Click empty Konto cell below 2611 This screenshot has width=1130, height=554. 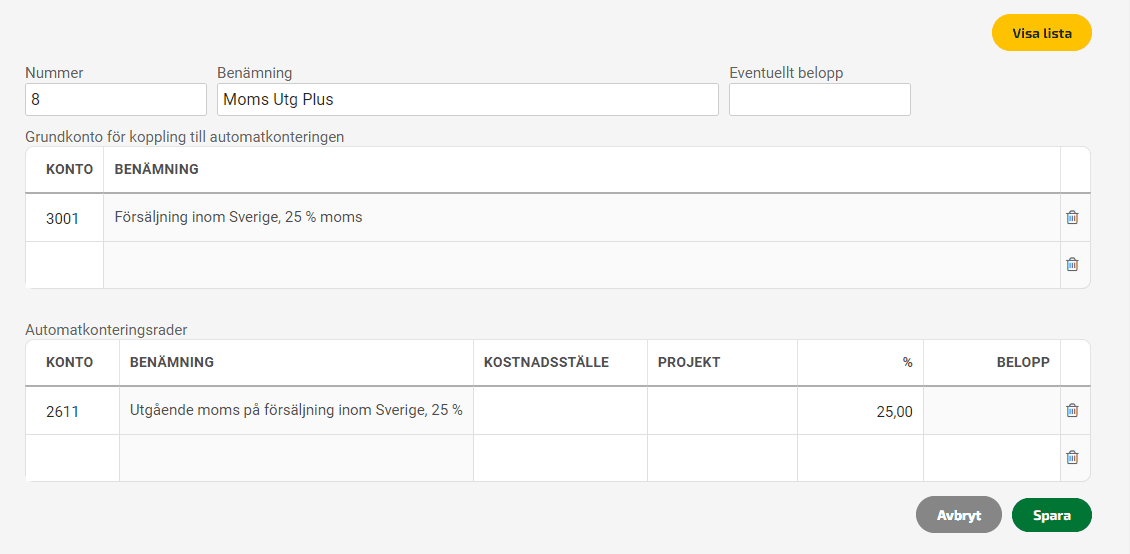[72, 457]
